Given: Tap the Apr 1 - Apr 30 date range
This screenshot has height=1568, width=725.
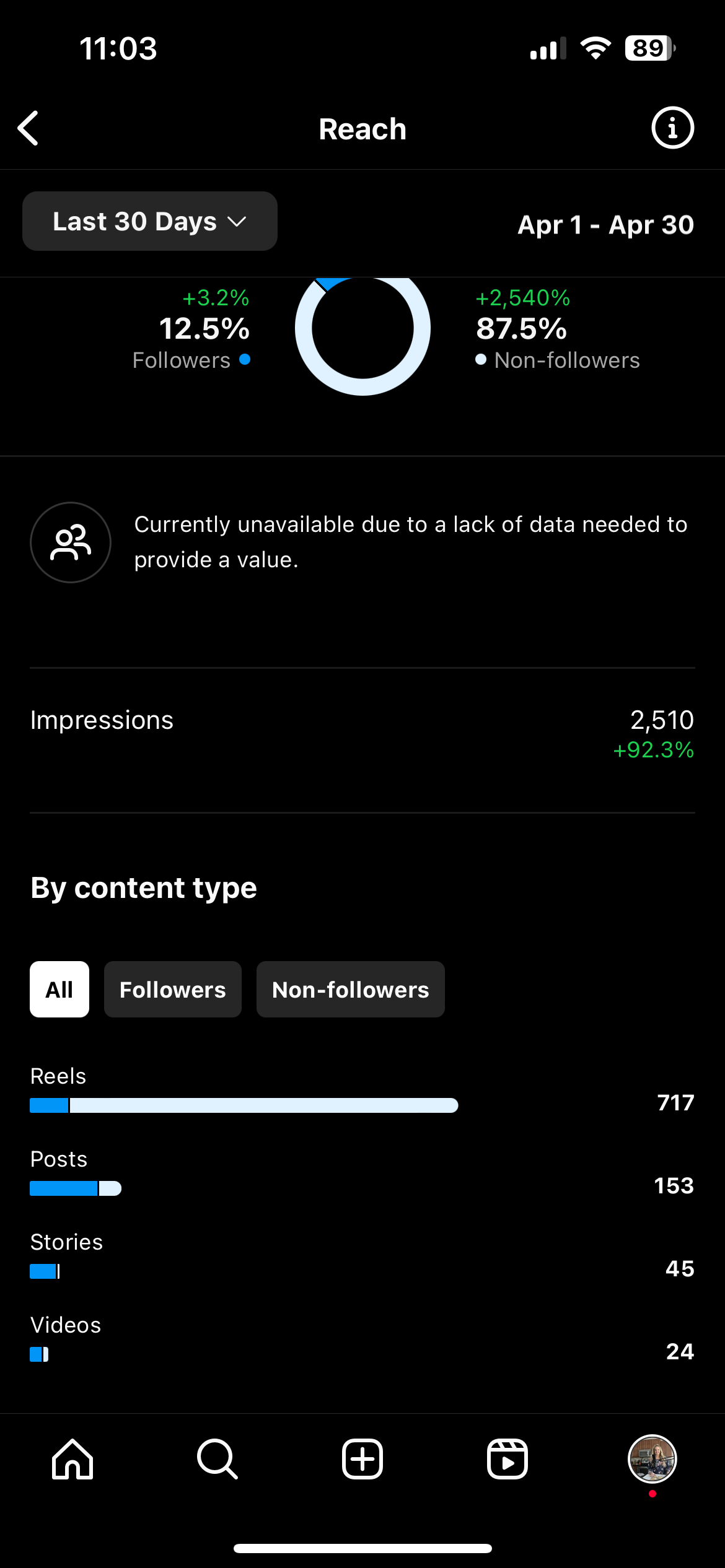Looking at the screenshot, I should 605,224.
